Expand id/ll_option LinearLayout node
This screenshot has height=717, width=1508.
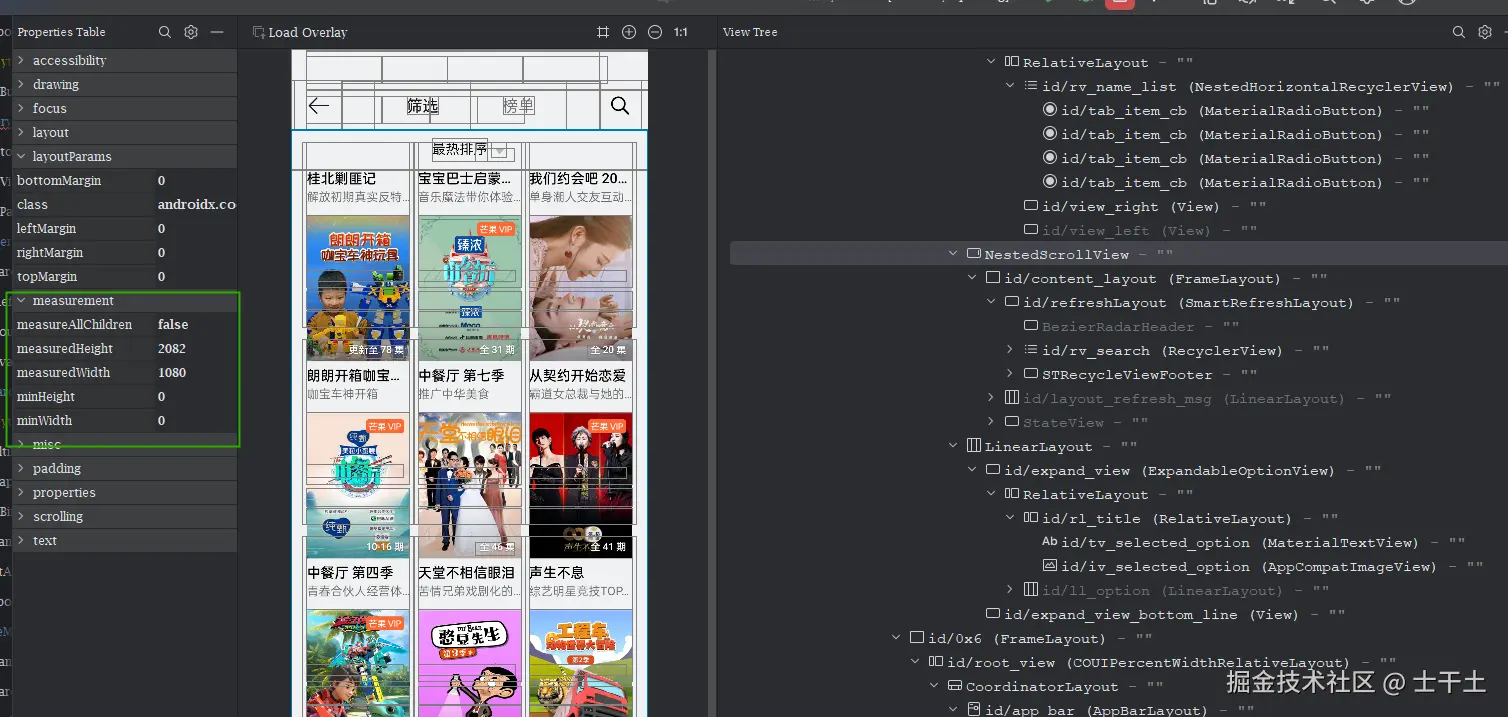[1010, 591]
